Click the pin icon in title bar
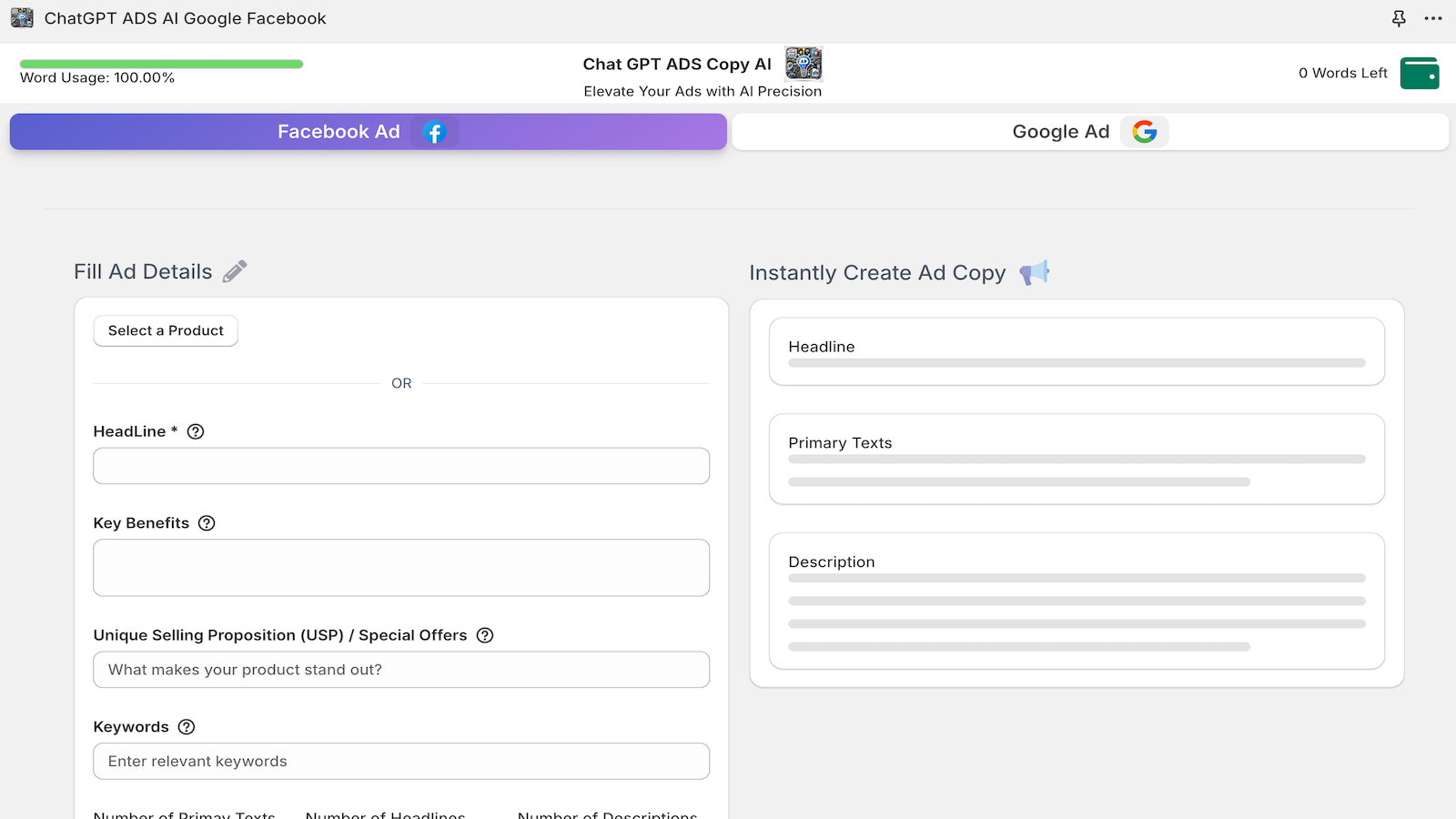 coord(1399,18)
